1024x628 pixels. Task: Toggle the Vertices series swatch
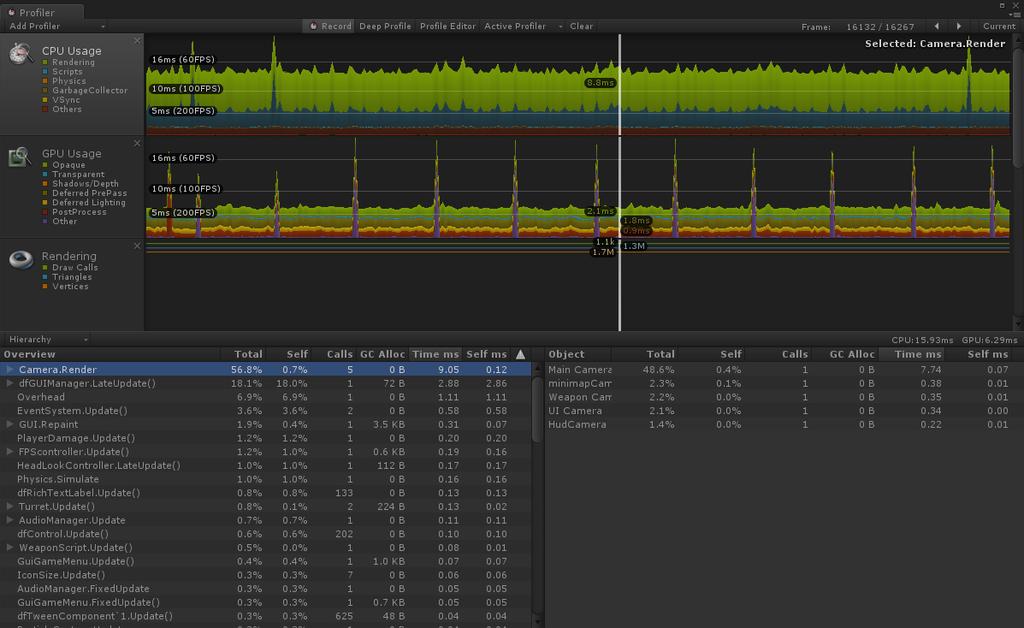[x=45, y=287]
